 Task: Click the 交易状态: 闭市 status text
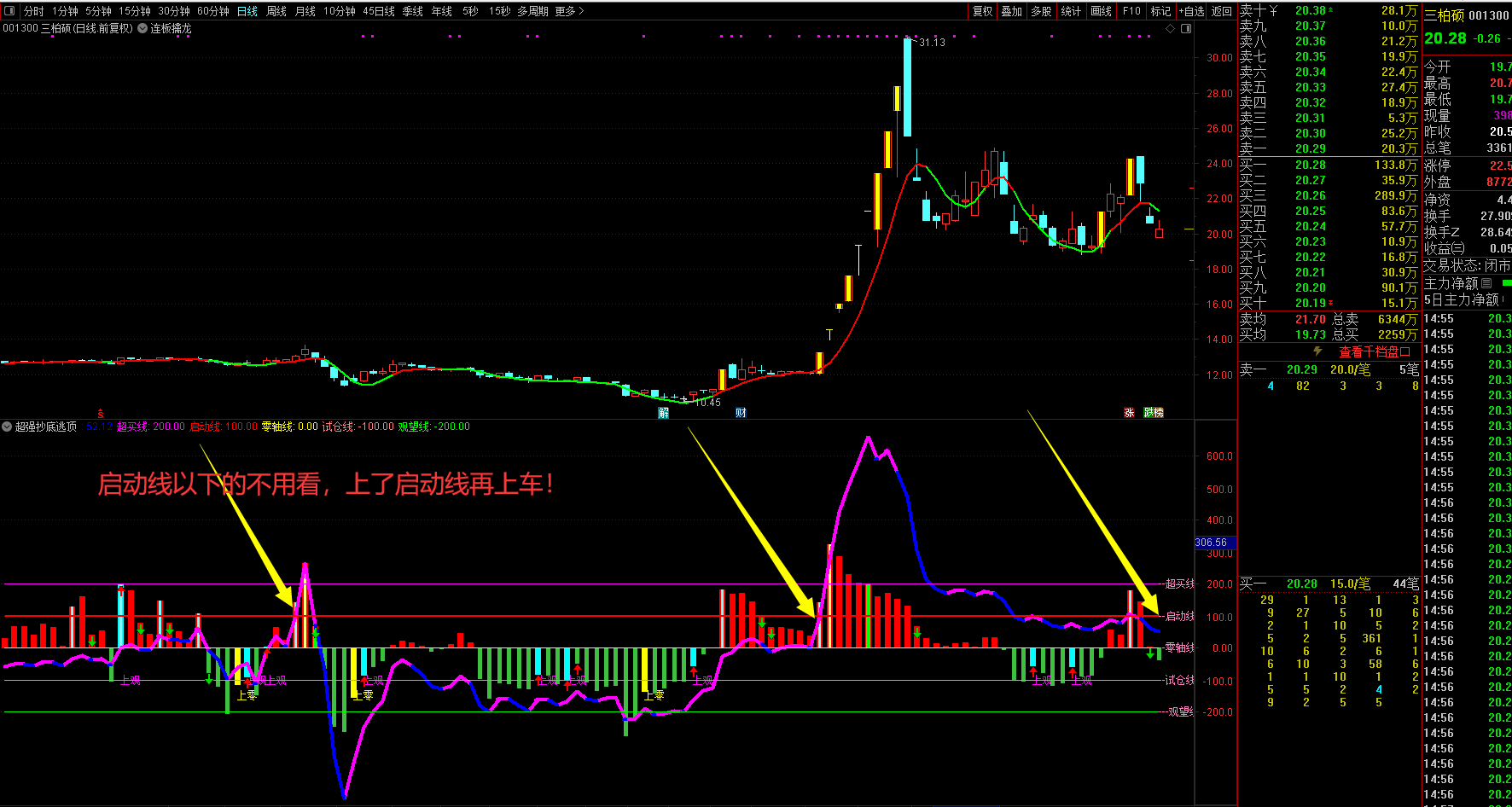tap(1467, 266)
